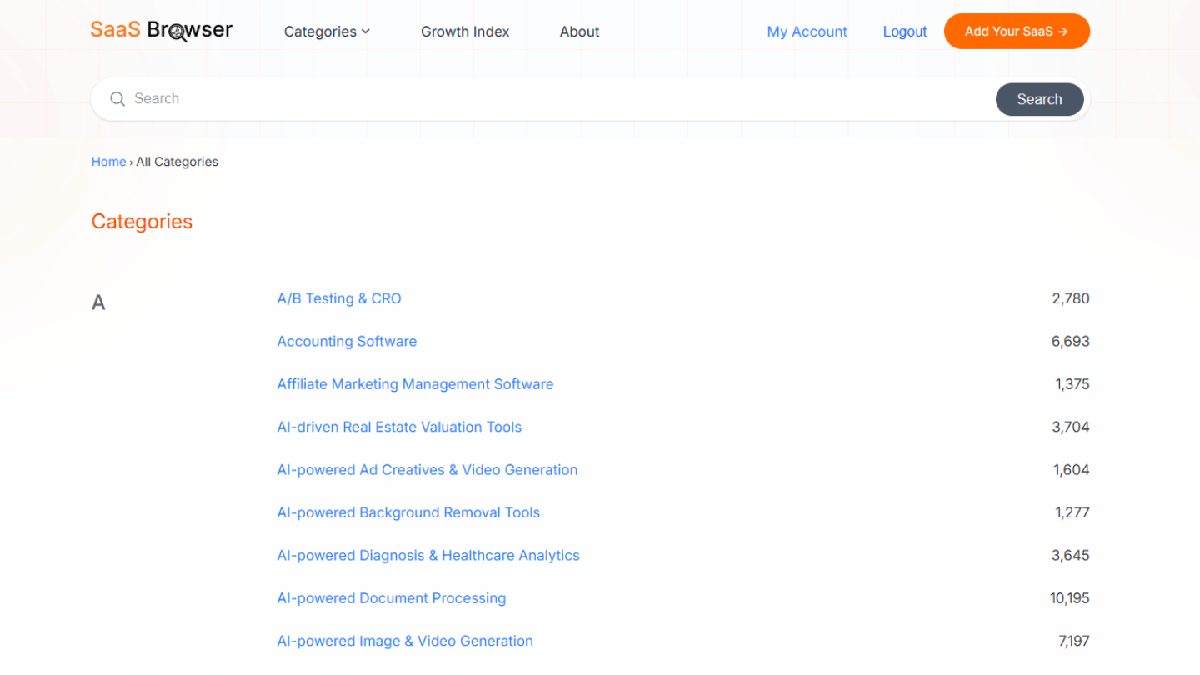Go to the About page
The width and height of the screenshot is (1200, 675).
click(579, 32)
